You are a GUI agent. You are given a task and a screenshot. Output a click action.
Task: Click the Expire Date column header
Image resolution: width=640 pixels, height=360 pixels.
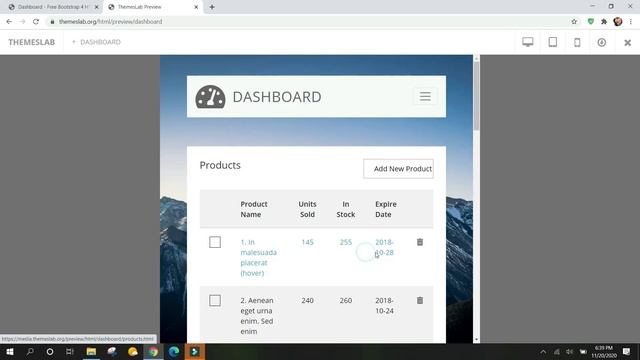(386, 209)
